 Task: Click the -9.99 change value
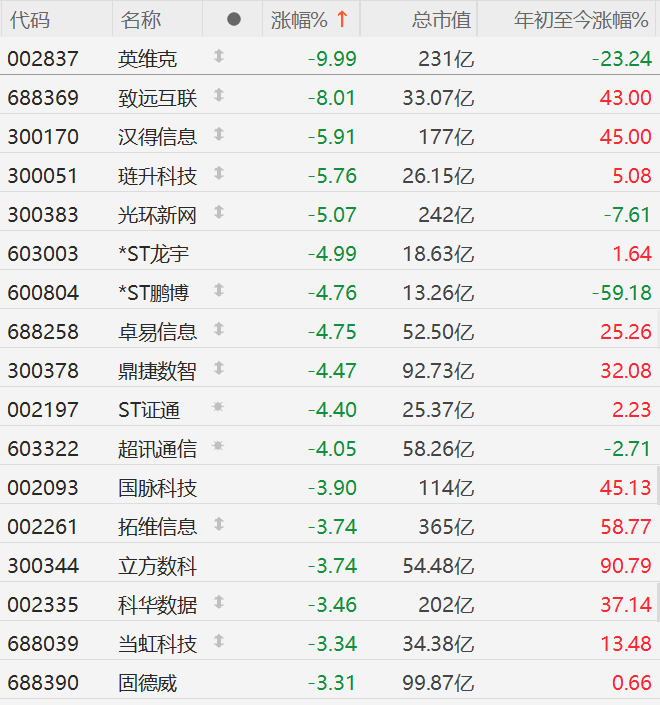pyautogui.click(x=332, y=59)
